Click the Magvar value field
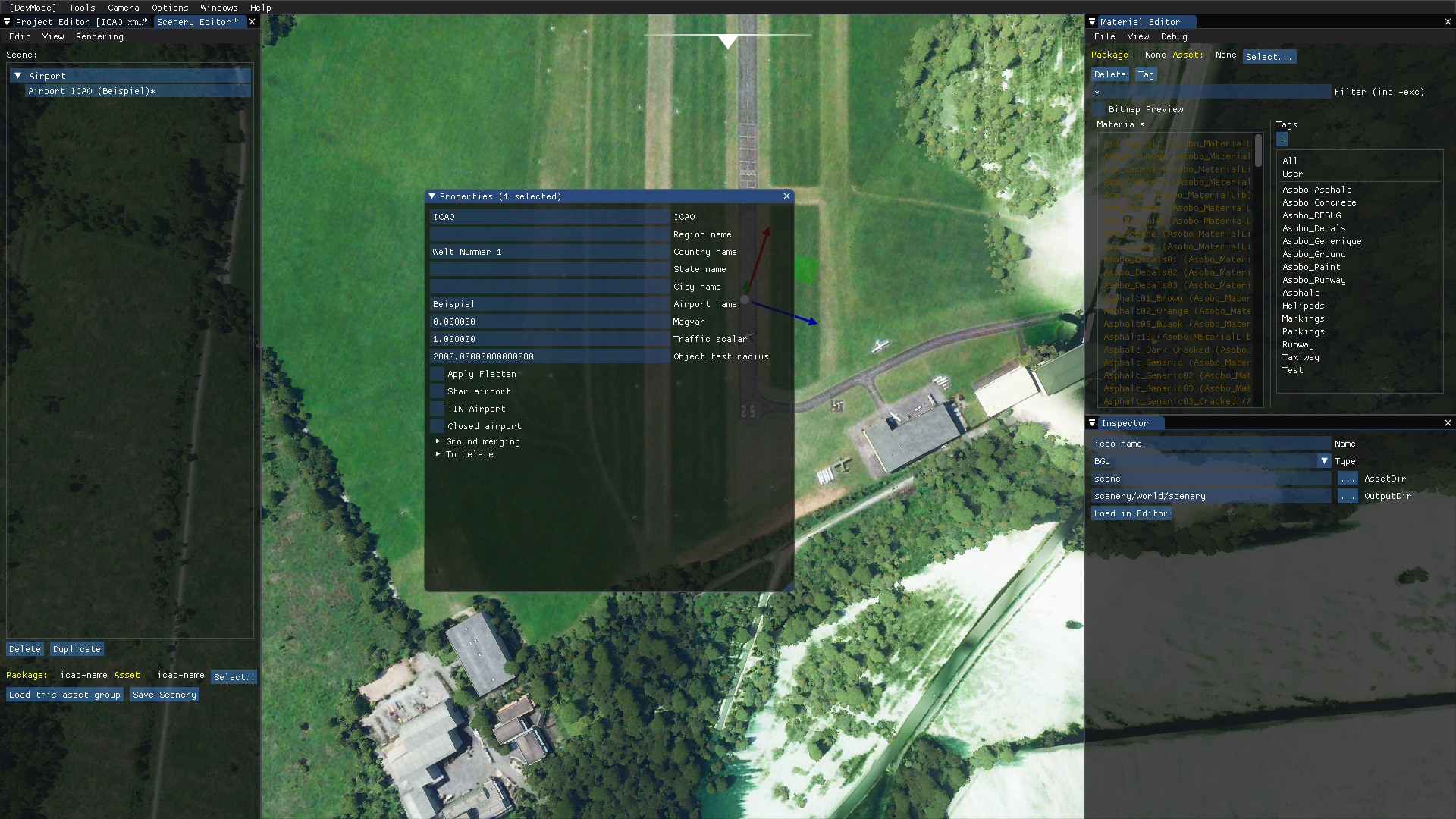Screen dimensions: 1456x819 coord(550,322)
